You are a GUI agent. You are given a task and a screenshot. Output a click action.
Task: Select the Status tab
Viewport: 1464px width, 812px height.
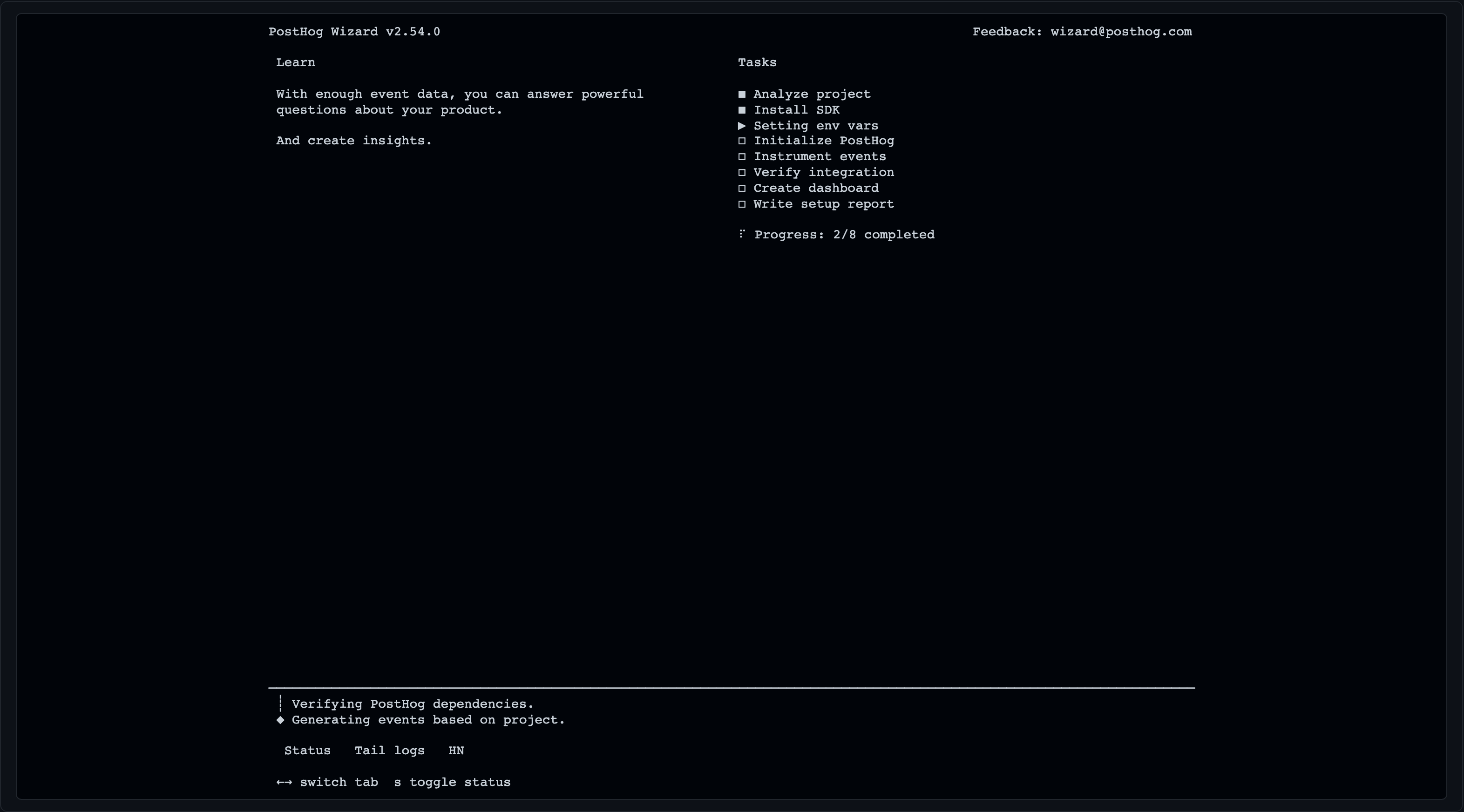307,751
